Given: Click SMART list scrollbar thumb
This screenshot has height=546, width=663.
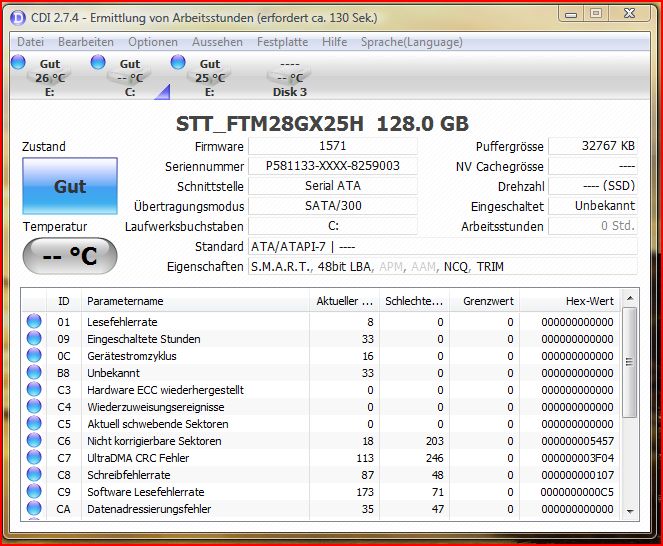Looking at the screenshot, I should tap(630, 362).
